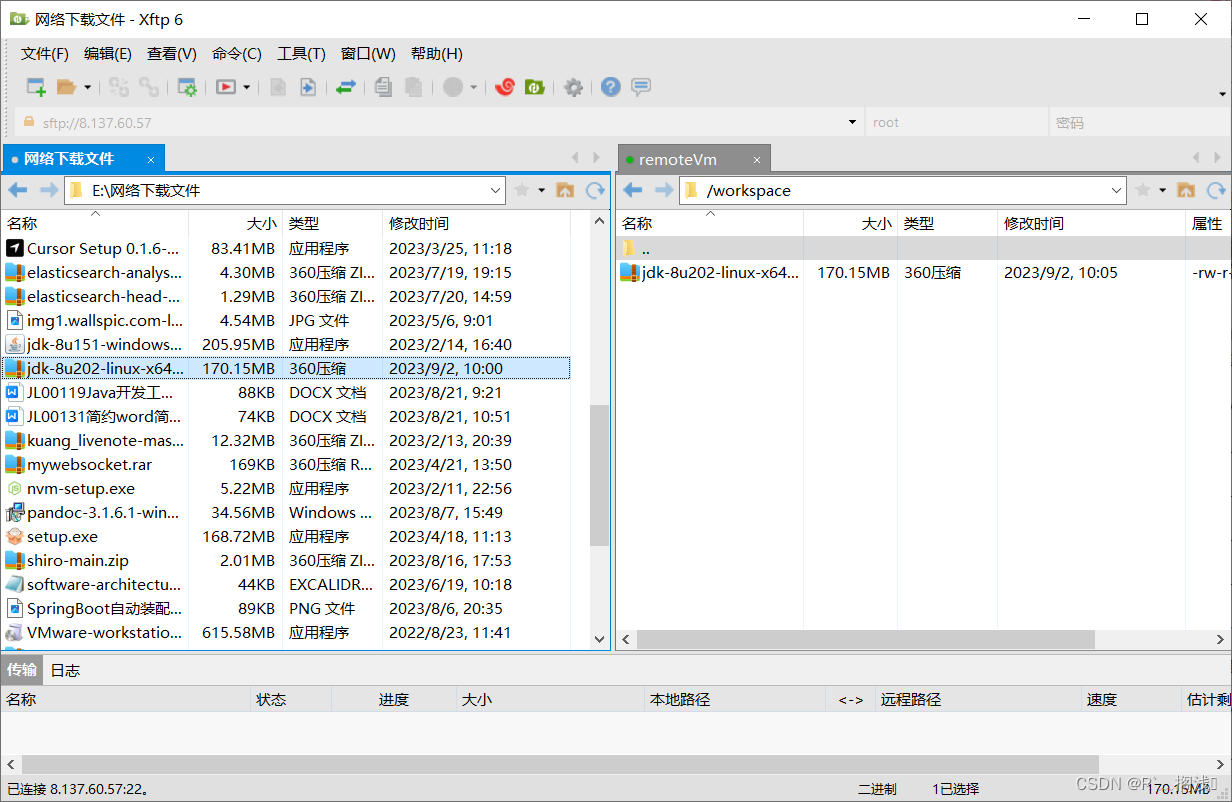The image size is (1232, 802).
Task: Open Options with the gear icon
Action: [573, 87]
